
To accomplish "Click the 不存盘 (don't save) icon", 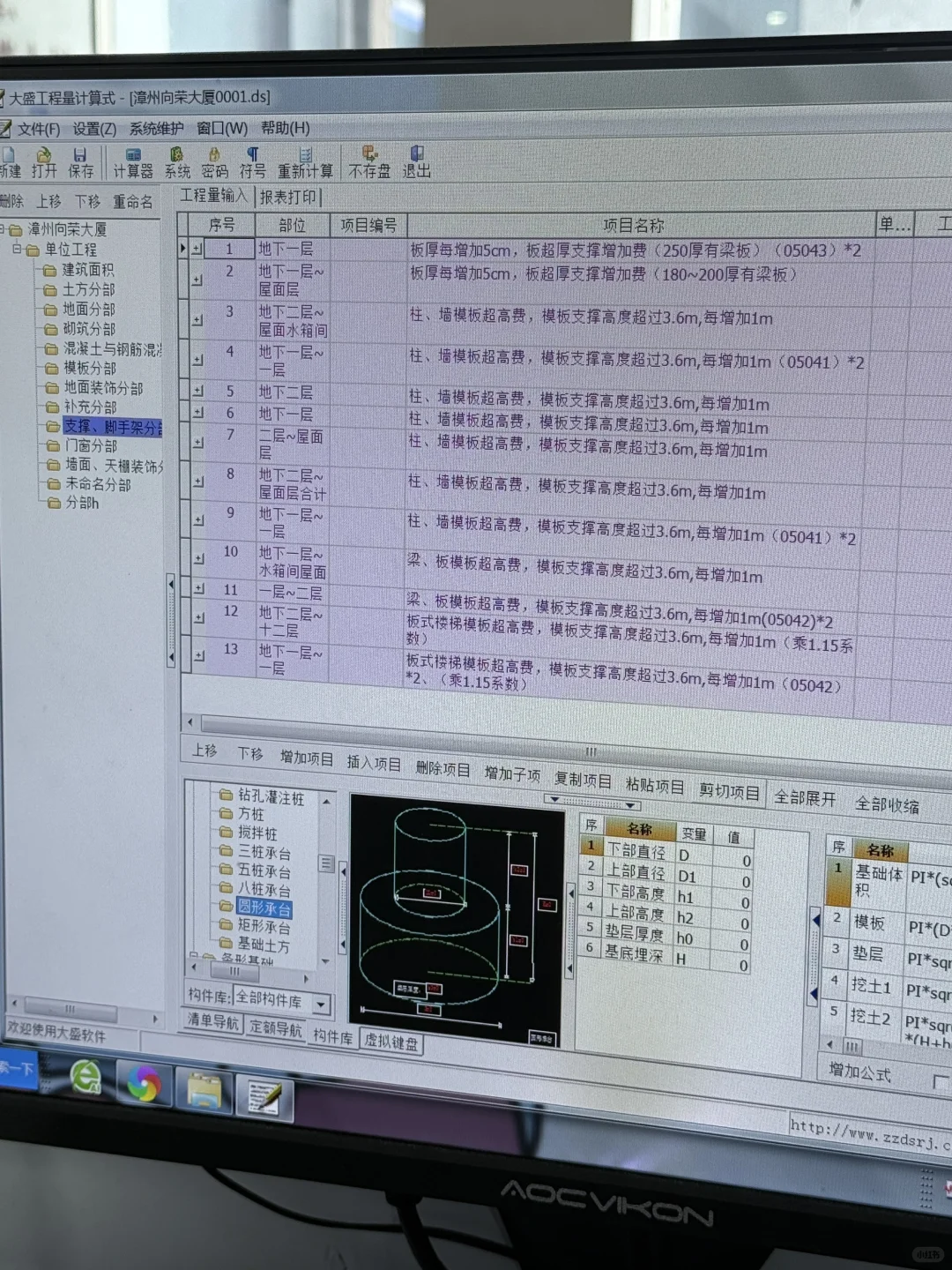I will pyautogui.click(x=369, y=163).
